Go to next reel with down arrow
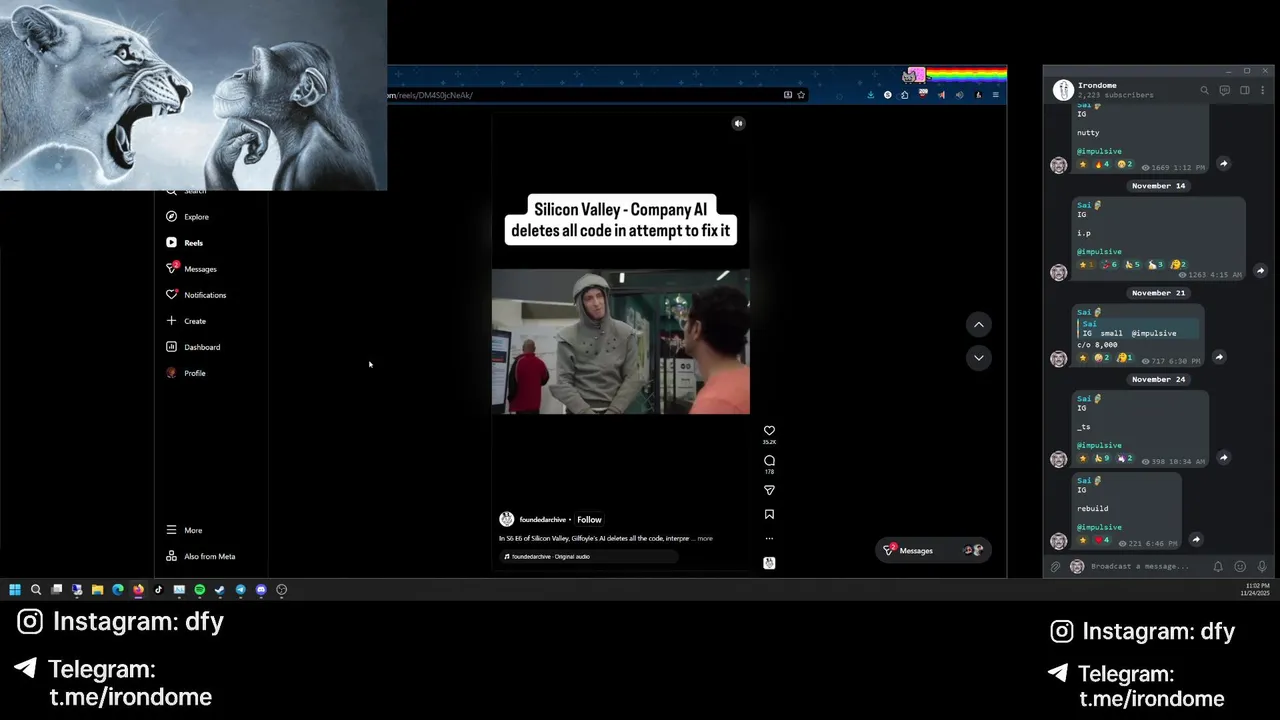The width and height of the screenshot is (1280, 720). [979, 357]
